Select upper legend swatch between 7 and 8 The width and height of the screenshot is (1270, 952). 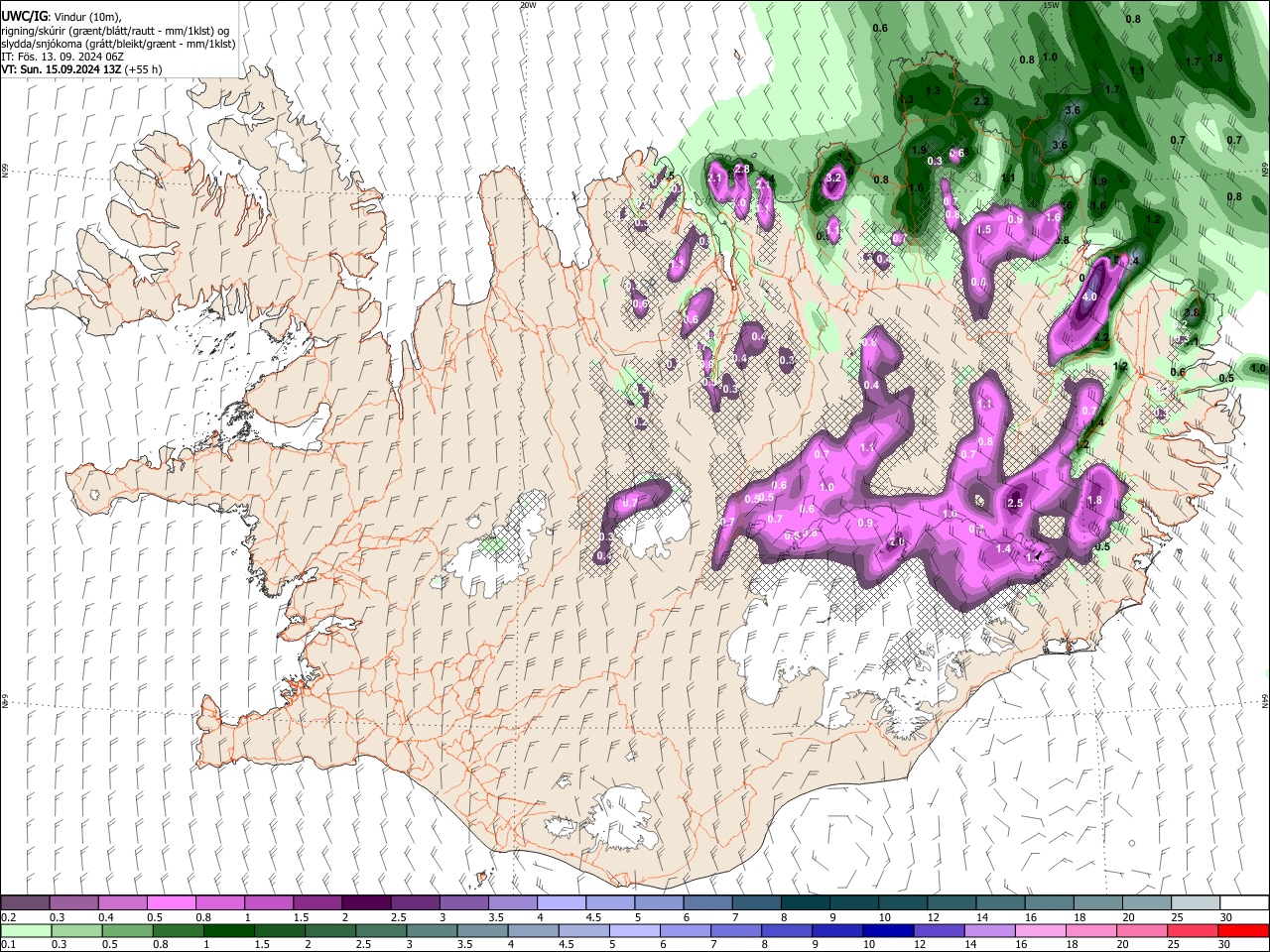point(756,902)
